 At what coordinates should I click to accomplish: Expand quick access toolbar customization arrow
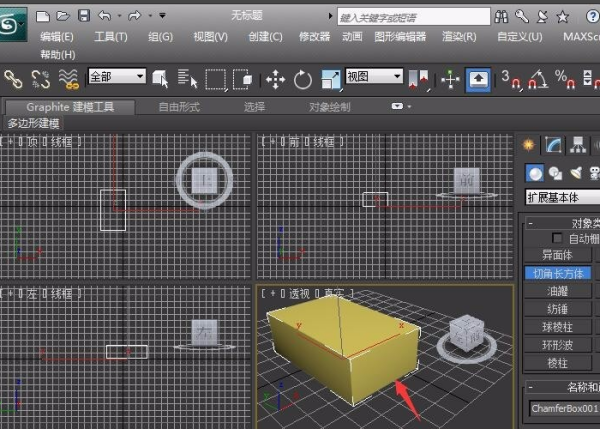point(163,16)
